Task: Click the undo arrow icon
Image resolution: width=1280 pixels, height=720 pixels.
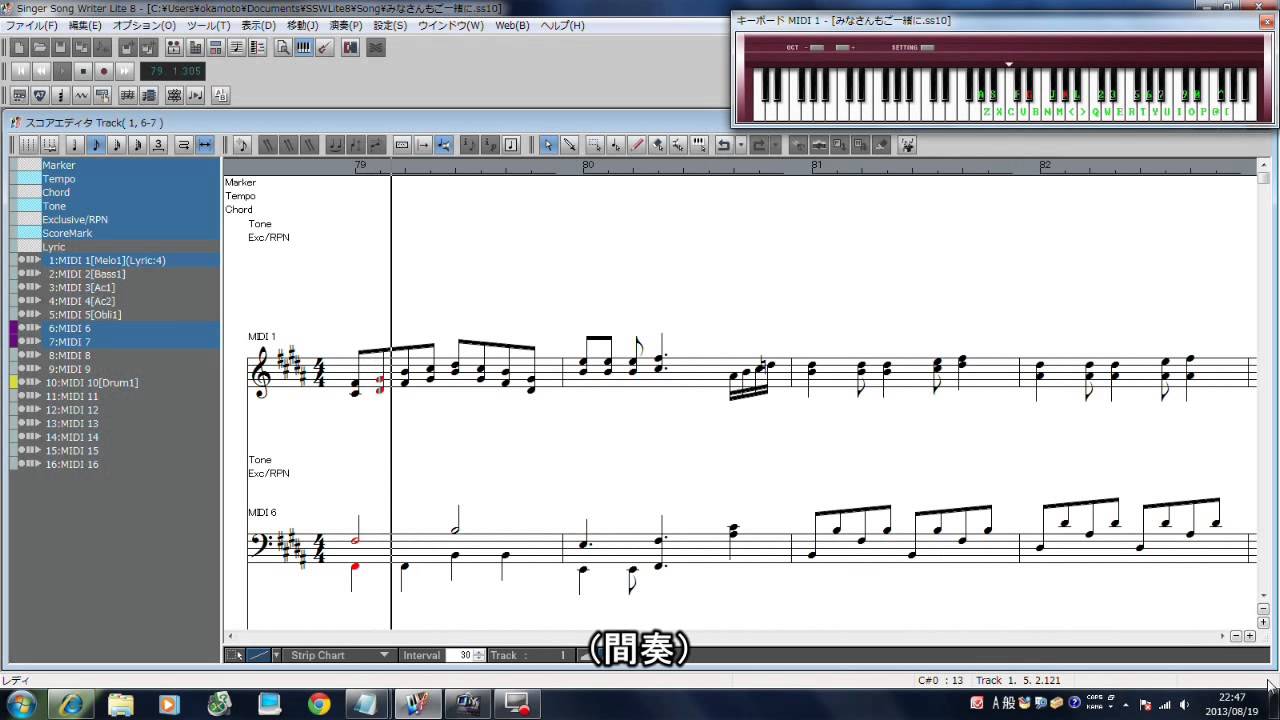Action: coord(724,145)
